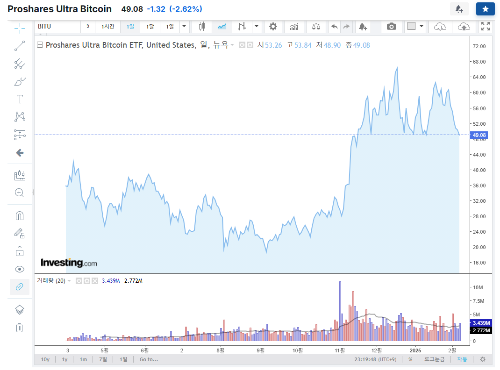Switch to area chart style

[222, 26]
